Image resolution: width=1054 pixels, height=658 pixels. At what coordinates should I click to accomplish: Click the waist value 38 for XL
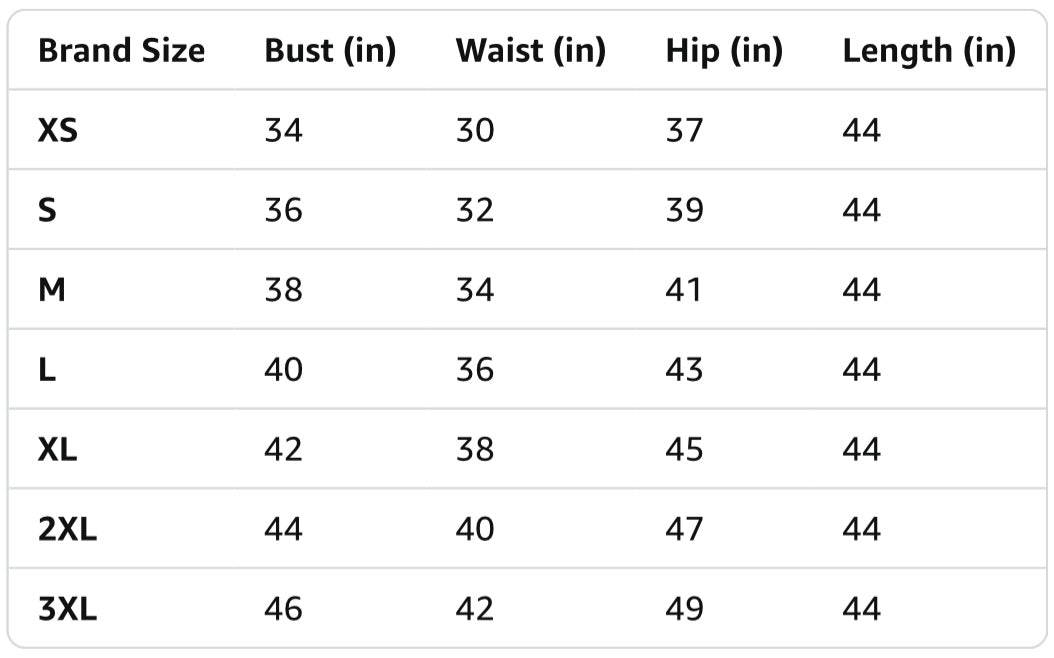475,450
